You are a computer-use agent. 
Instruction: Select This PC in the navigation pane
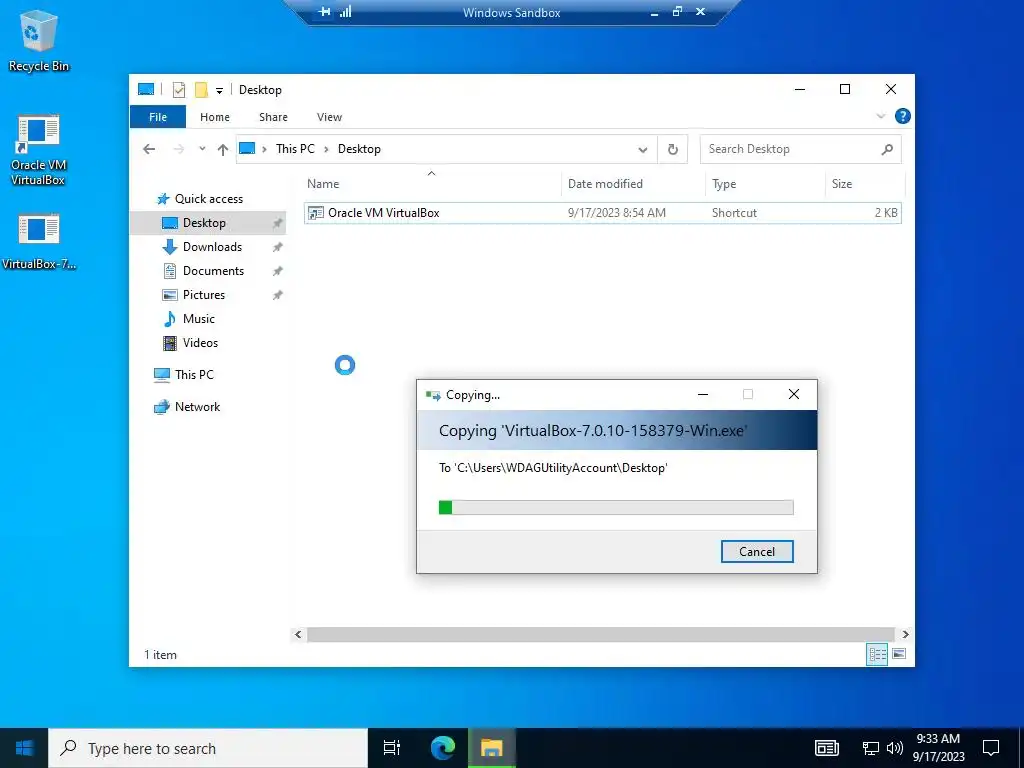pyautogui.click(x=194, y=375)
